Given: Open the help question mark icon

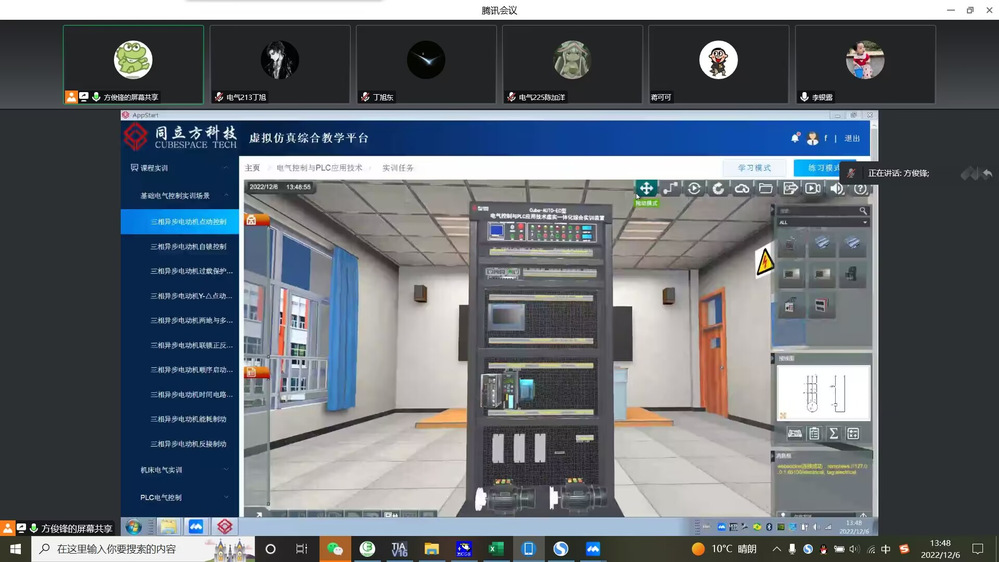Looking at the screenshot, I should point(860,188).
